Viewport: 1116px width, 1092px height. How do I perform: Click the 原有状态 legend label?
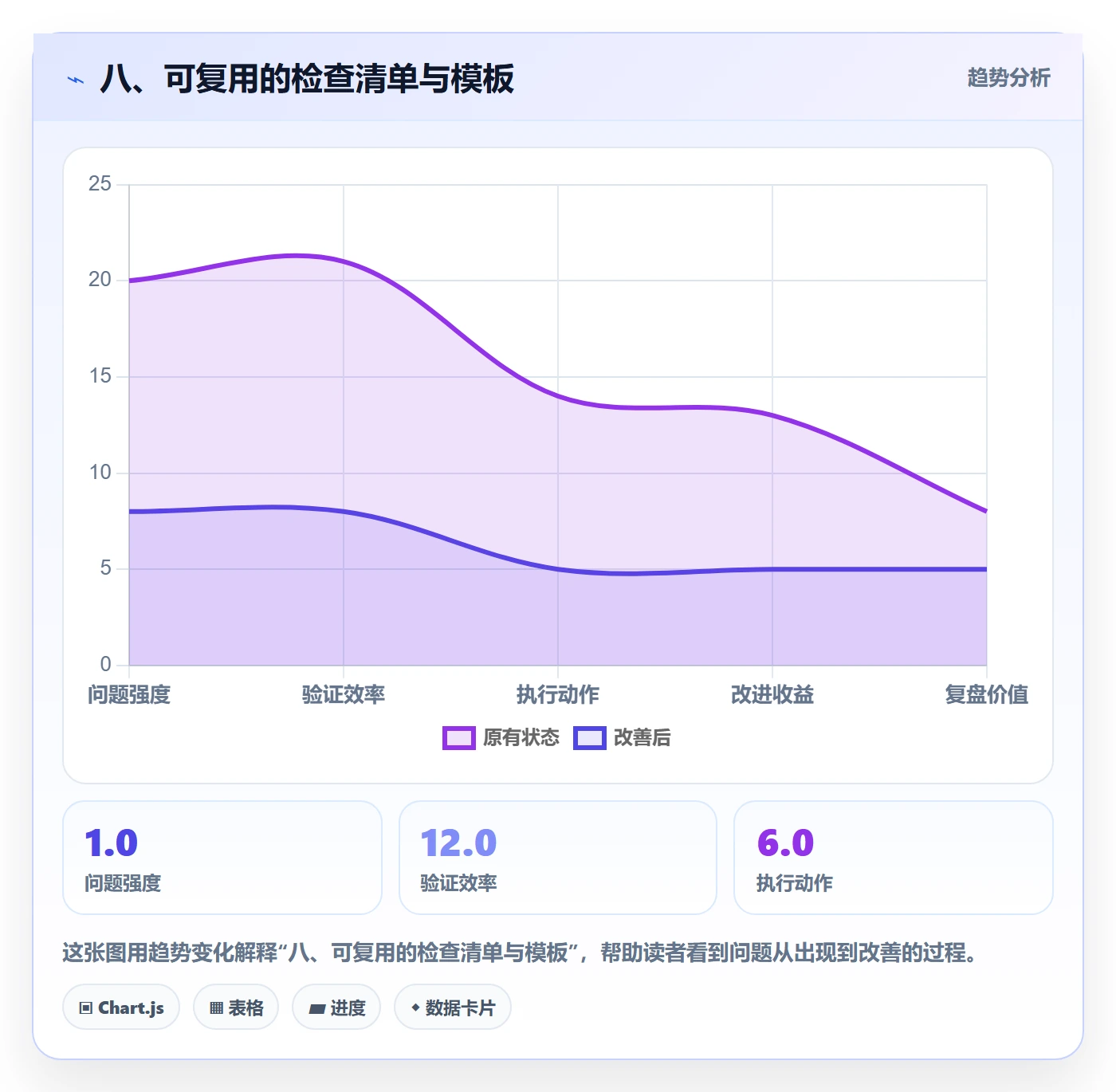521,738
